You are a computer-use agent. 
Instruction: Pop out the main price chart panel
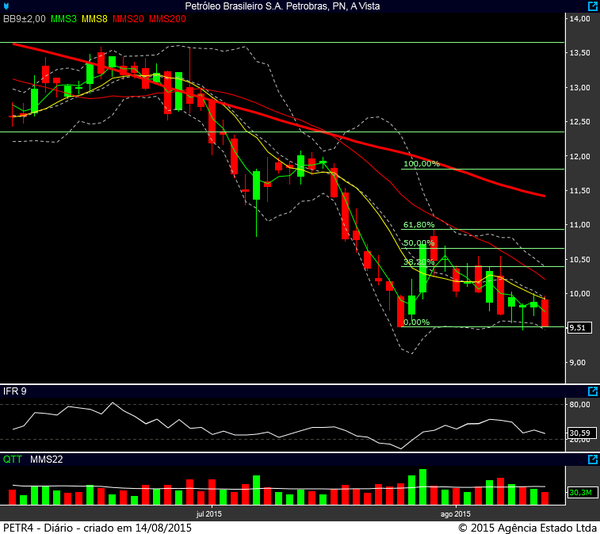(x=592, y=6)
